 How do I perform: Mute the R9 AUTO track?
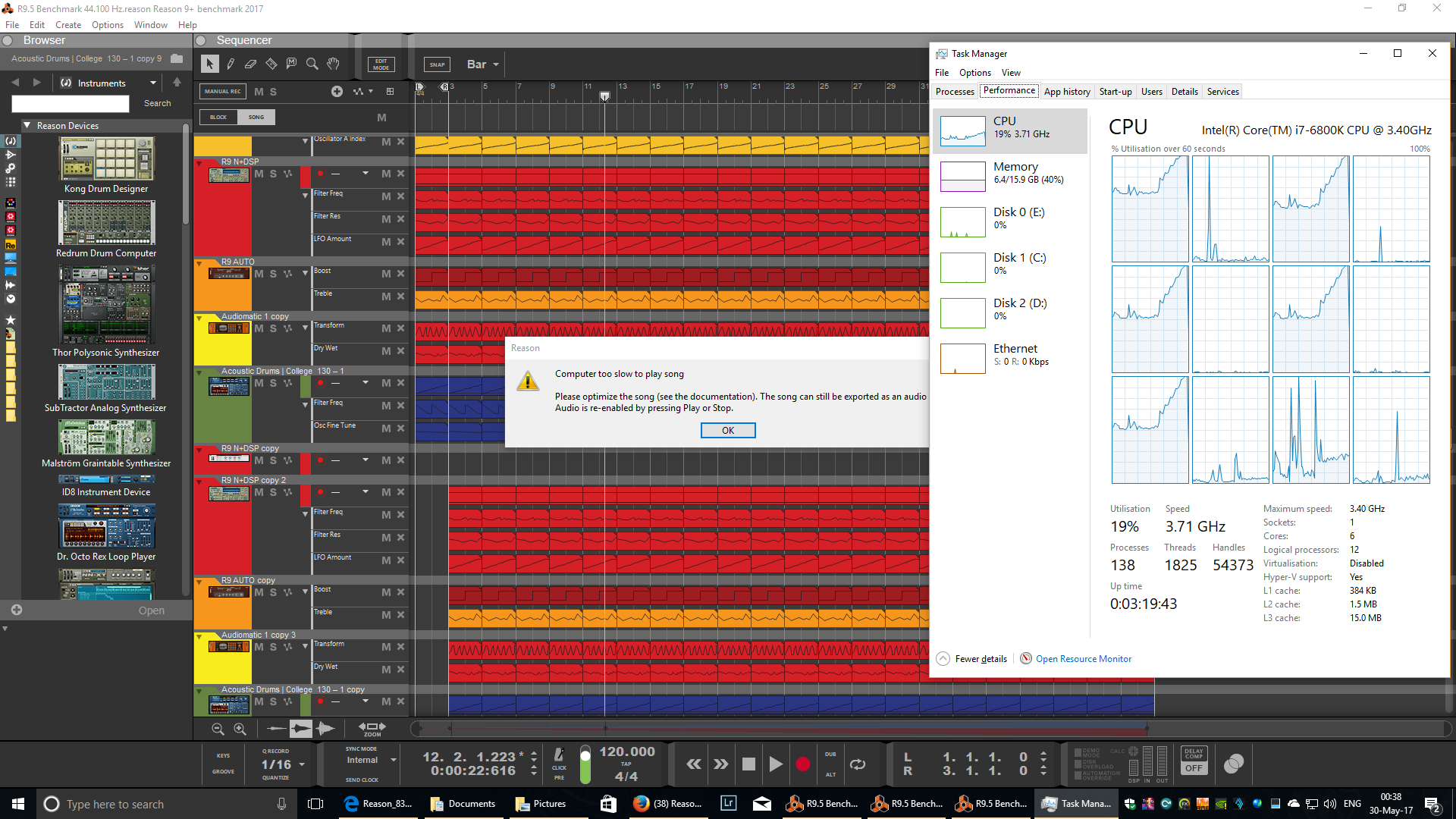[x=259, y=274]
